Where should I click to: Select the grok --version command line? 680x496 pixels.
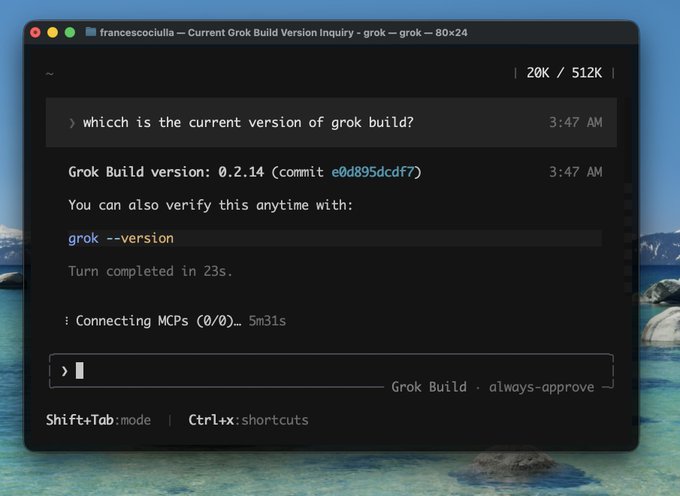[x=335, y=238]
